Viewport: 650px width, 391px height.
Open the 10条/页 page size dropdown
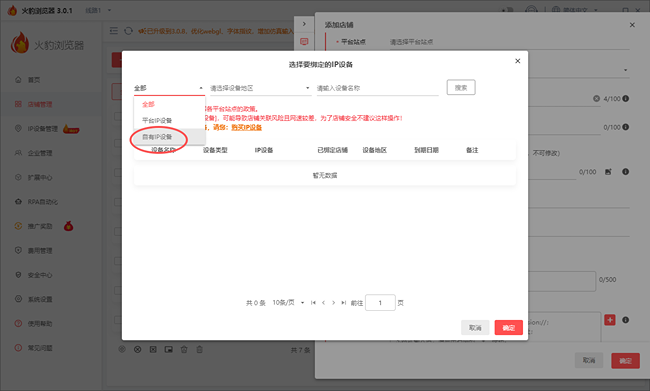point(288,303)
